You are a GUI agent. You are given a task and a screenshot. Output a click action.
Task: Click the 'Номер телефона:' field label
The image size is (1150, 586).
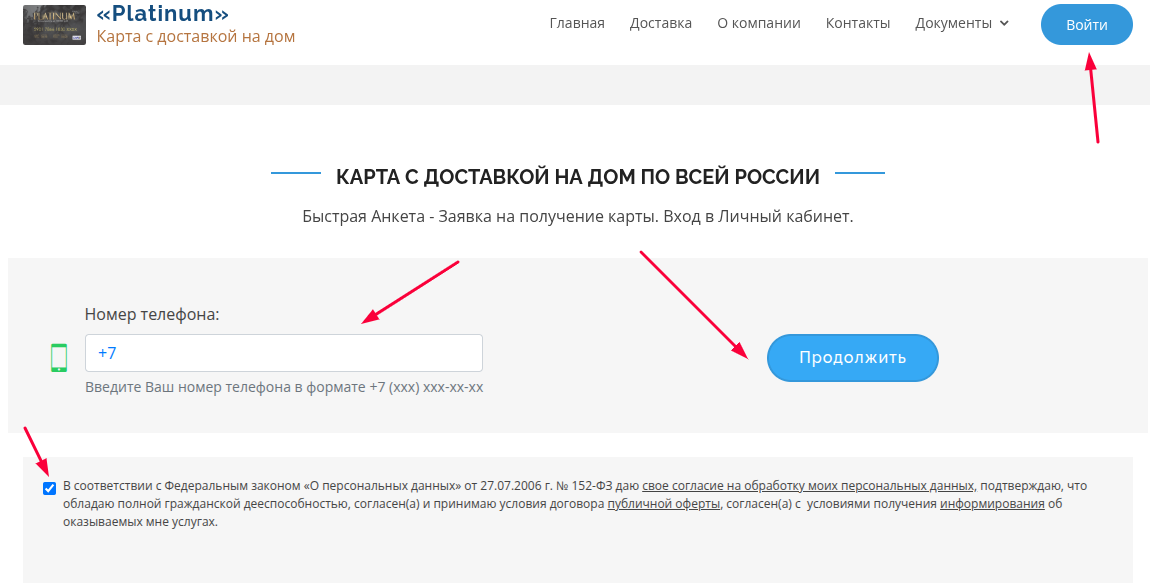(x=153, y=315)
